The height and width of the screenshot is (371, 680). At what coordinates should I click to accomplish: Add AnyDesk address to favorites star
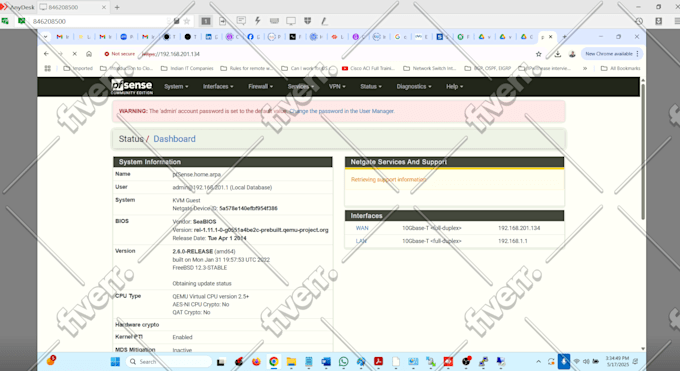click(186, 21)
